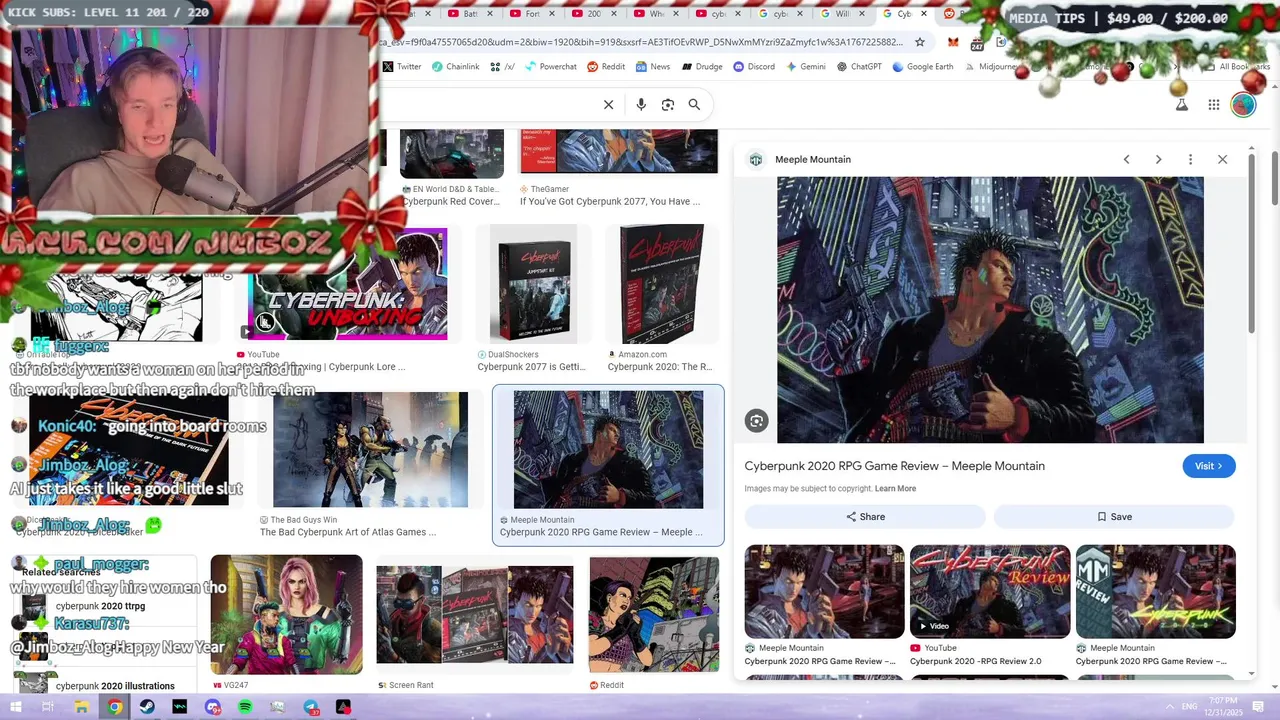The height and width of the screenshot is (720, 1280).
Task: Show the previous image in the preview panel
Action: pyautogui.click(x=1126, y=160)
